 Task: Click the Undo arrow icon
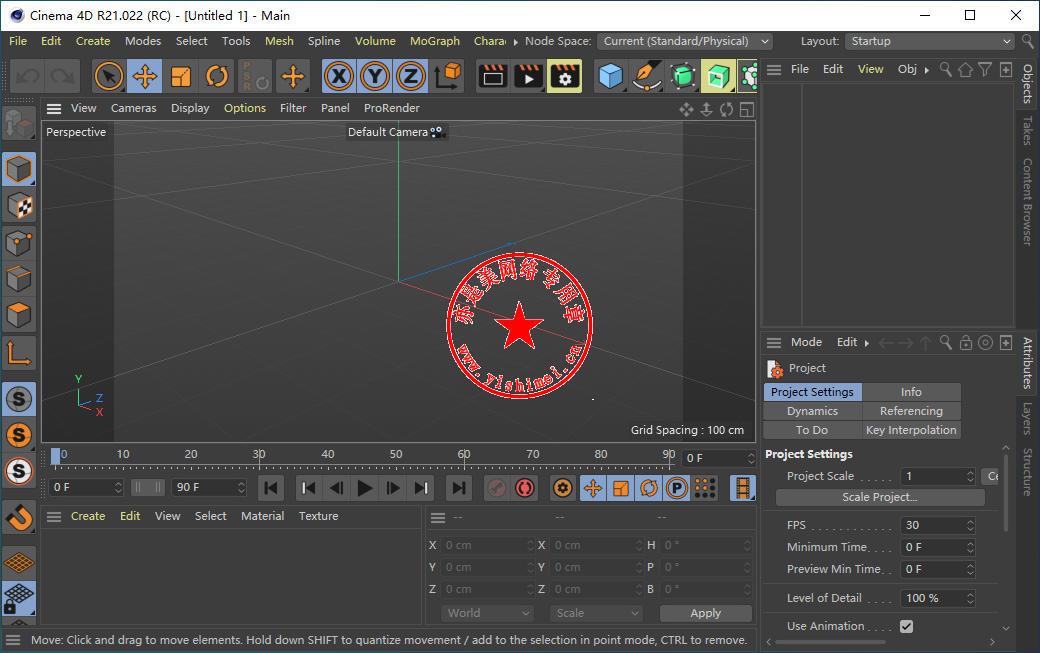coord(27,76)
